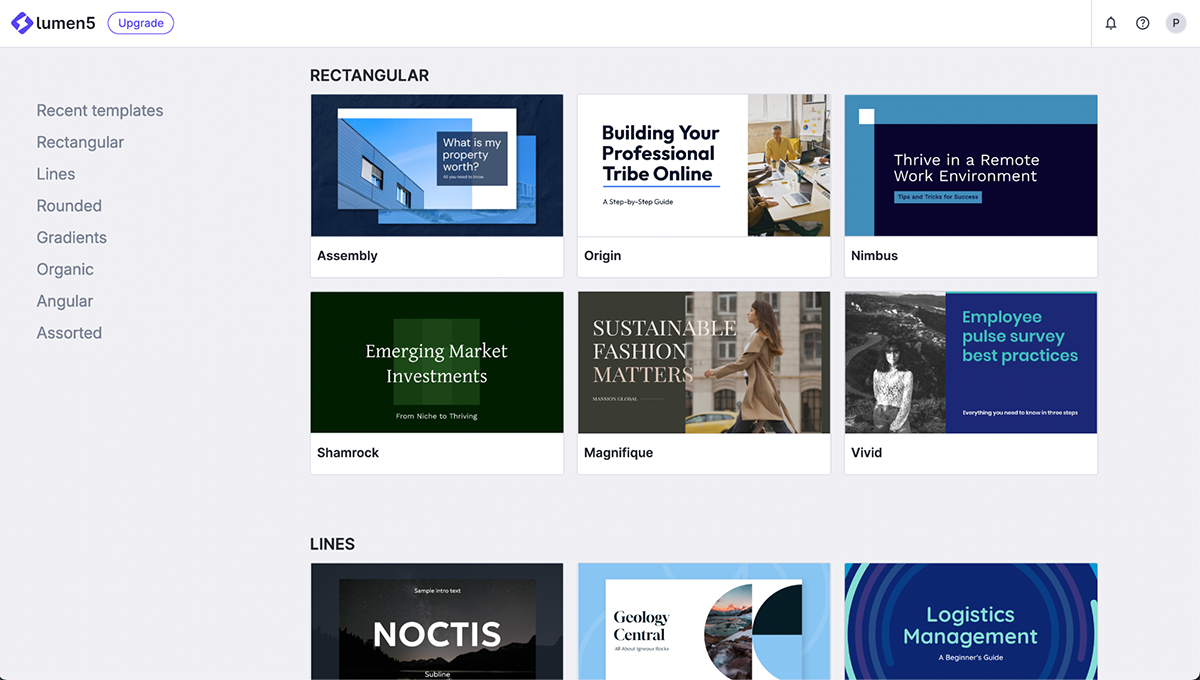The width and height of the screenshot is (1200, 680).
Task: Navigate to the Organic category
Action: click(x=65, y=270)
